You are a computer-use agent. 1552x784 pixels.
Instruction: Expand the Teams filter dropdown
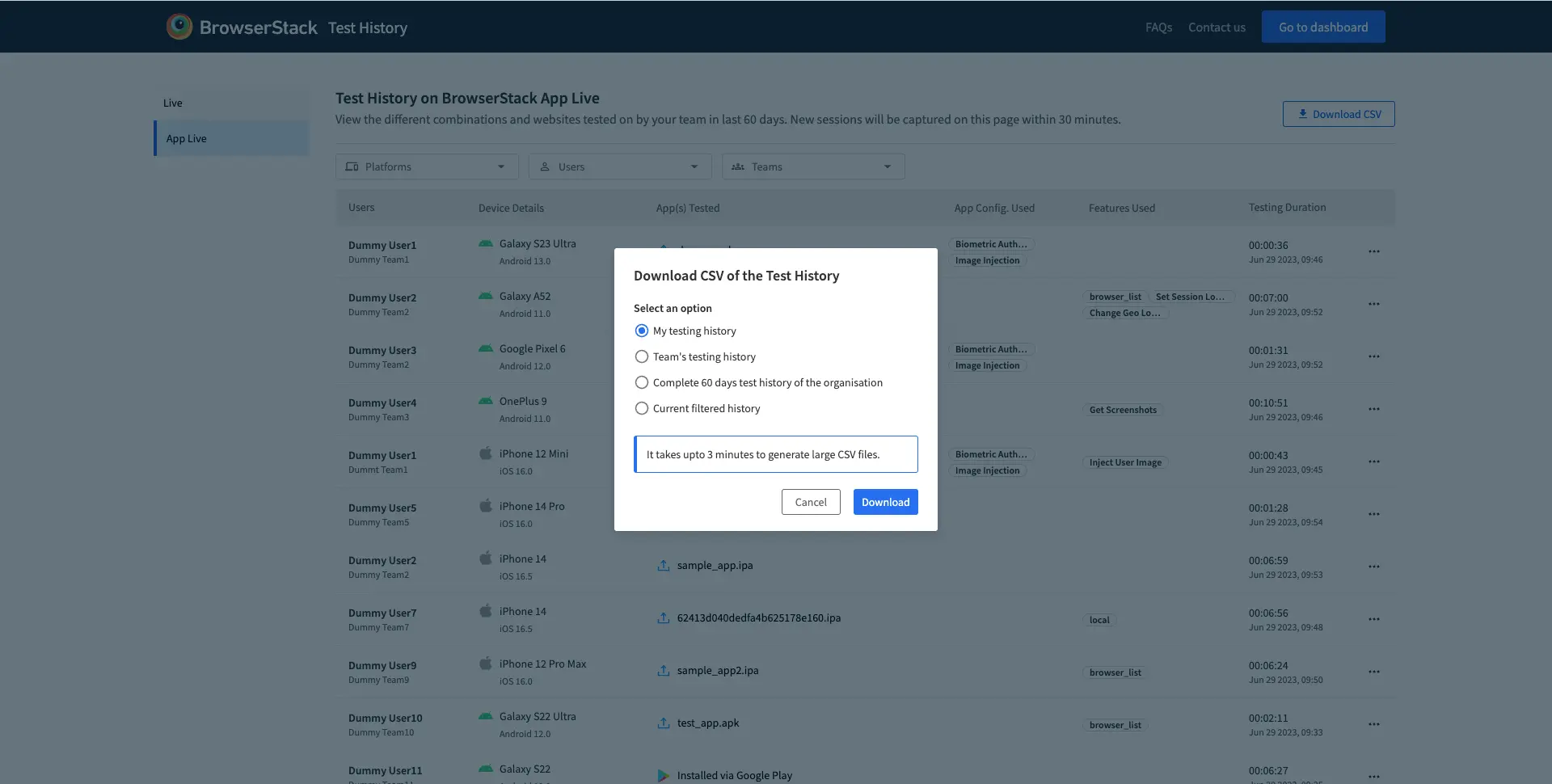[813, 166]
